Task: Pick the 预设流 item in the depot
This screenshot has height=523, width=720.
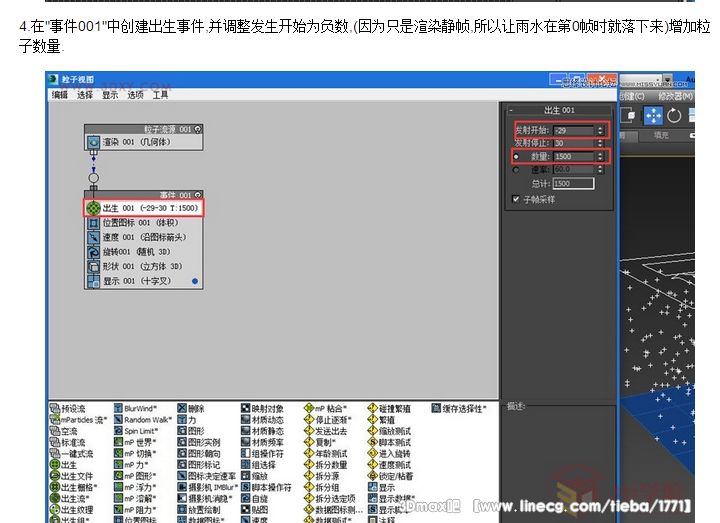Action: (x=68, y=409)
